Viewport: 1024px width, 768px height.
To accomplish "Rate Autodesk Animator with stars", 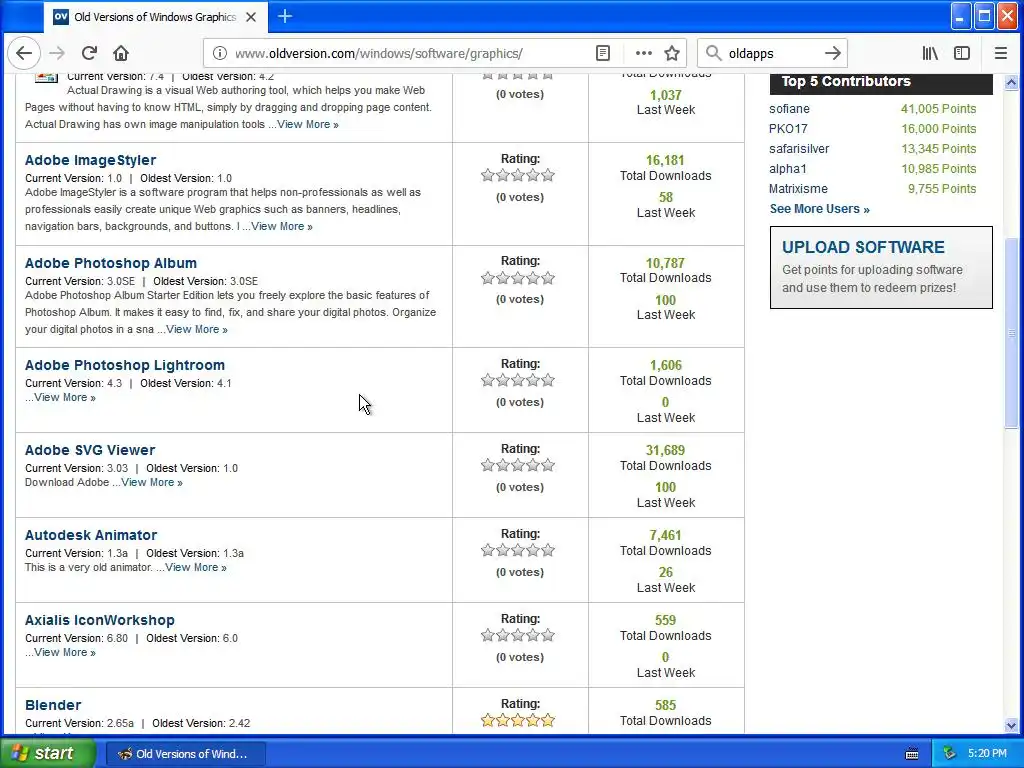I will tap(518, 550).
